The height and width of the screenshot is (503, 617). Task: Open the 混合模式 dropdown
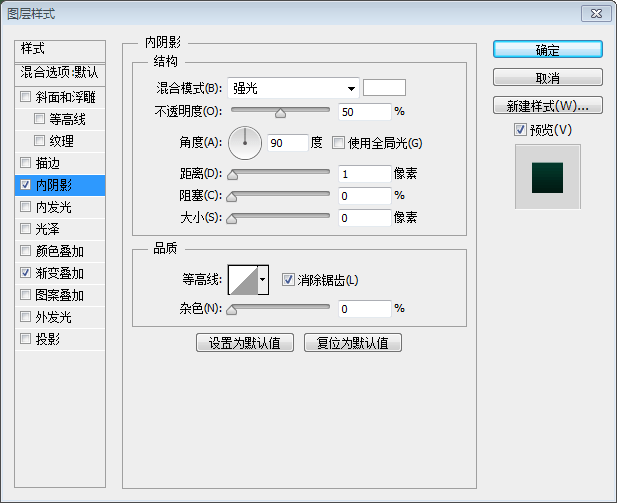click(x=293, y=88)
